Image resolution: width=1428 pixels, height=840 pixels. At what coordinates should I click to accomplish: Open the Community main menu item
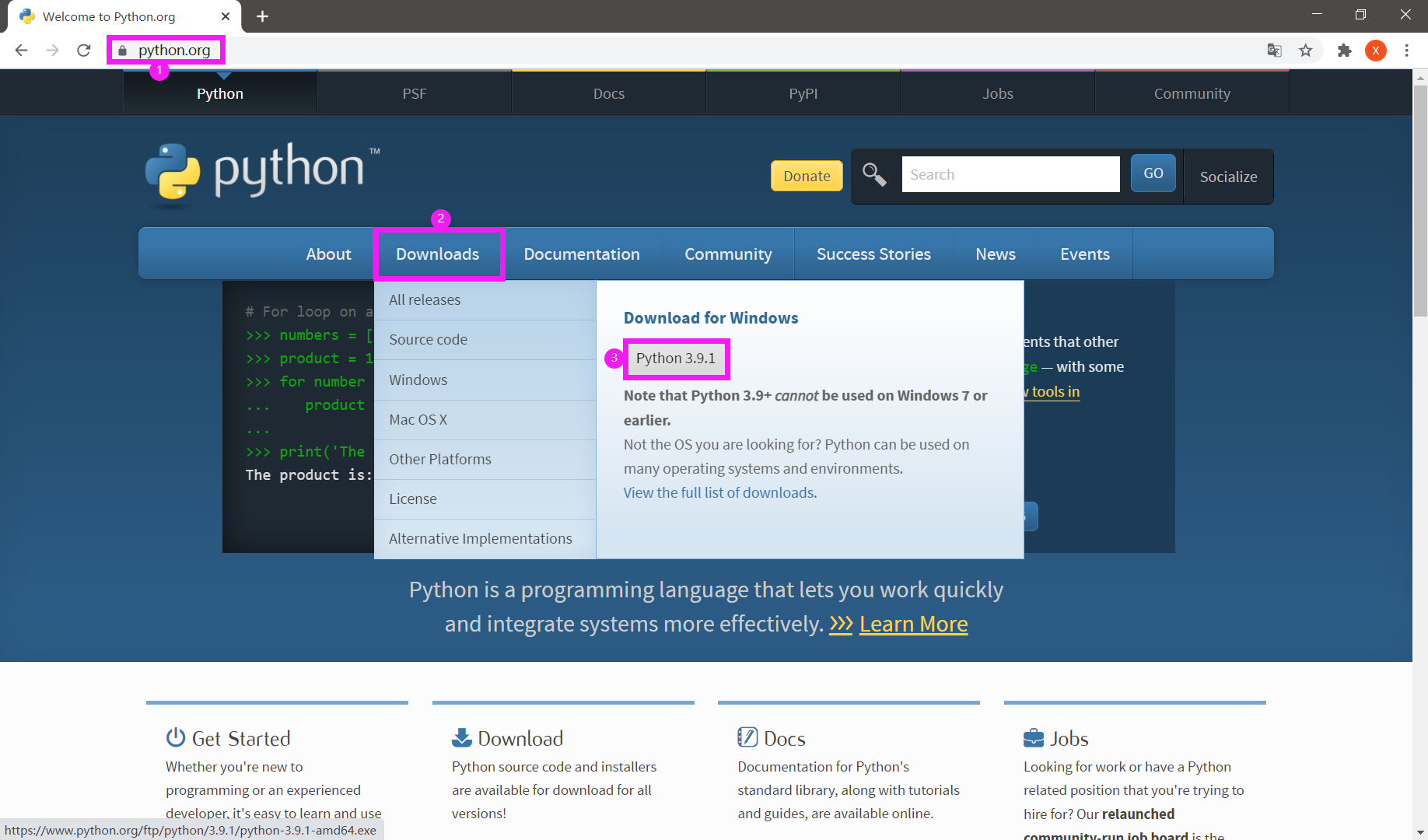point(728,254)
